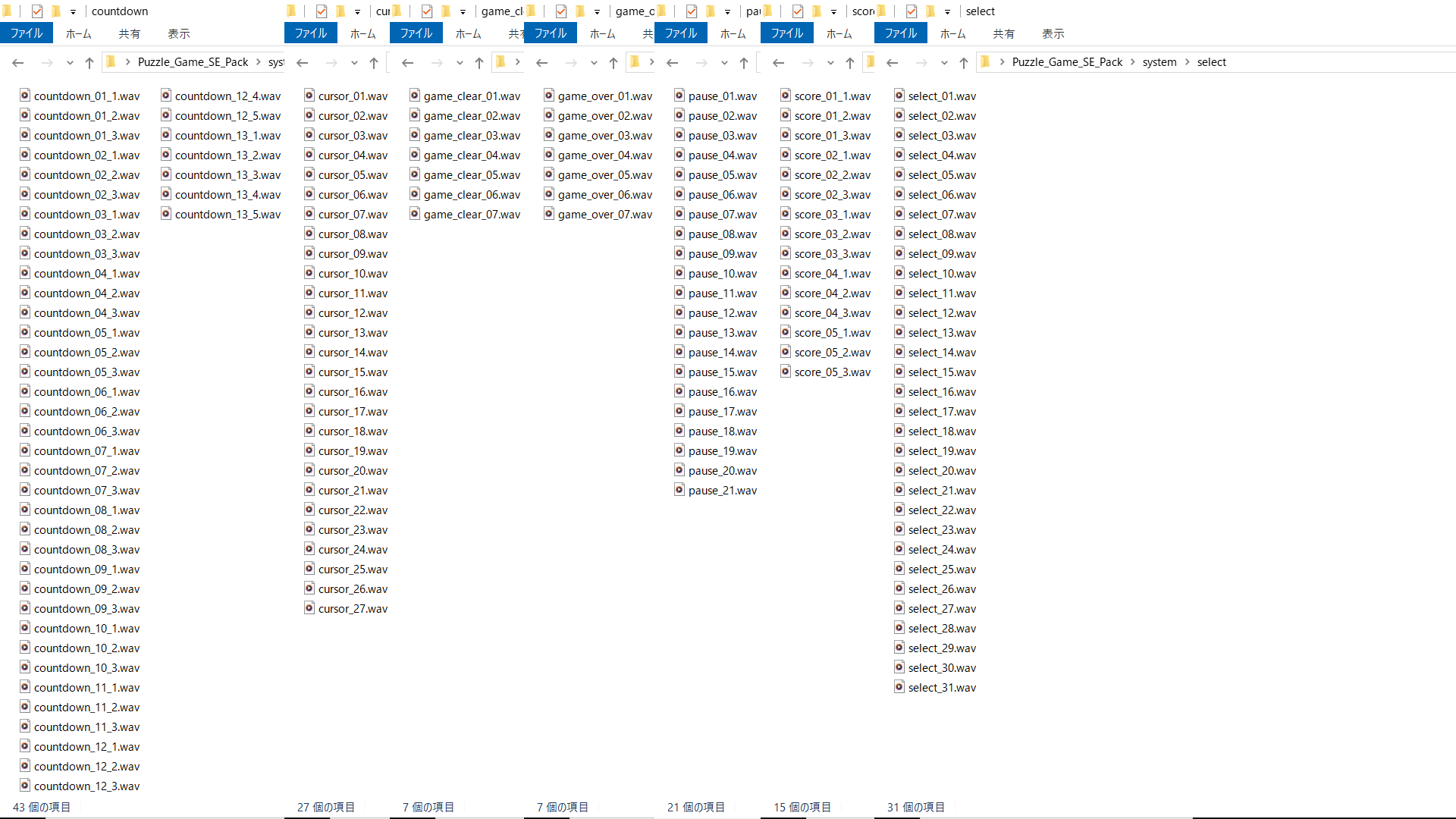The image size is (1456, 819).
Task: Go up one folder in the select window
Action: pyautogui.click(x=963, y=63)
